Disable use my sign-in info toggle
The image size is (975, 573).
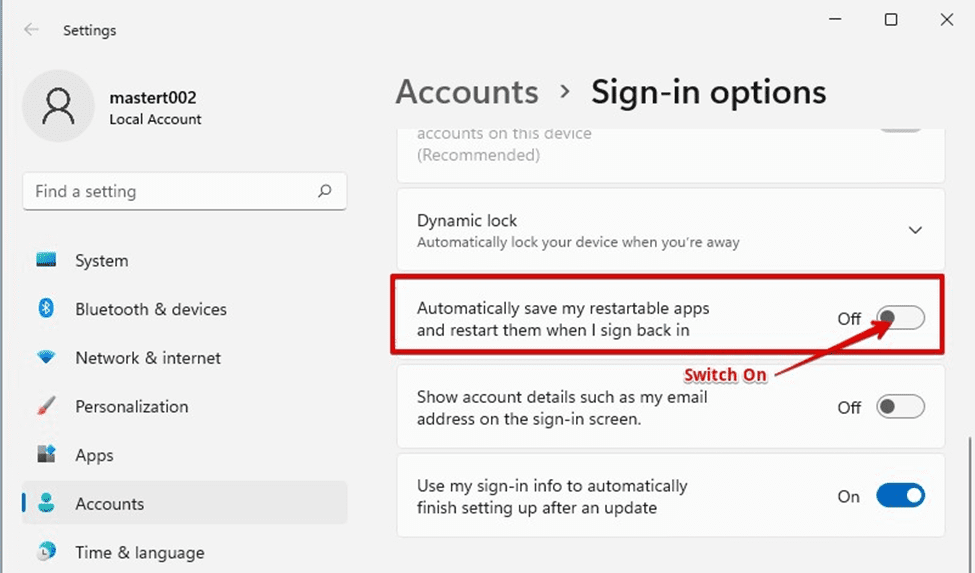coord(900,496)
